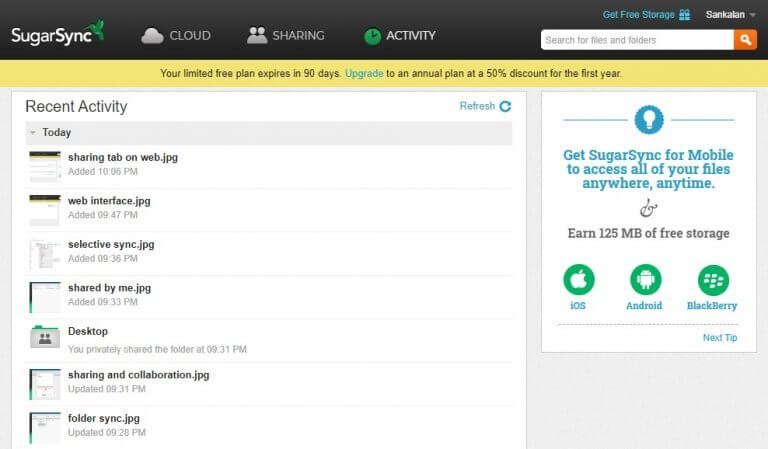Open selective sync.jpg thumbnail
Image resolution: width=768 pixels, height=449 pixels.
pos(45,254)
